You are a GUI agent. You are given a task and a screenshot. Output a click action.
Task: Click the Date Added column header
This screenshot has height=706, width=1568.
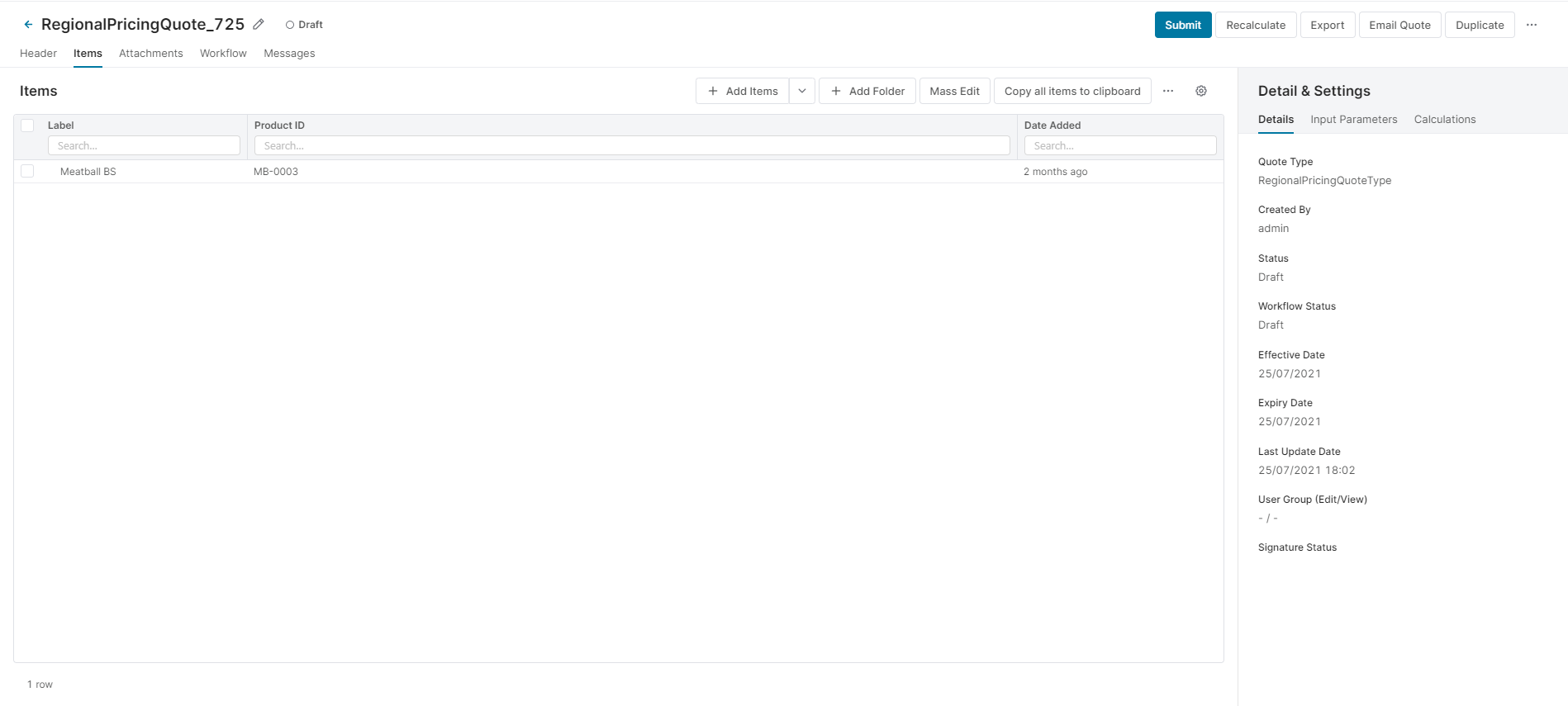click(1052, 126)
